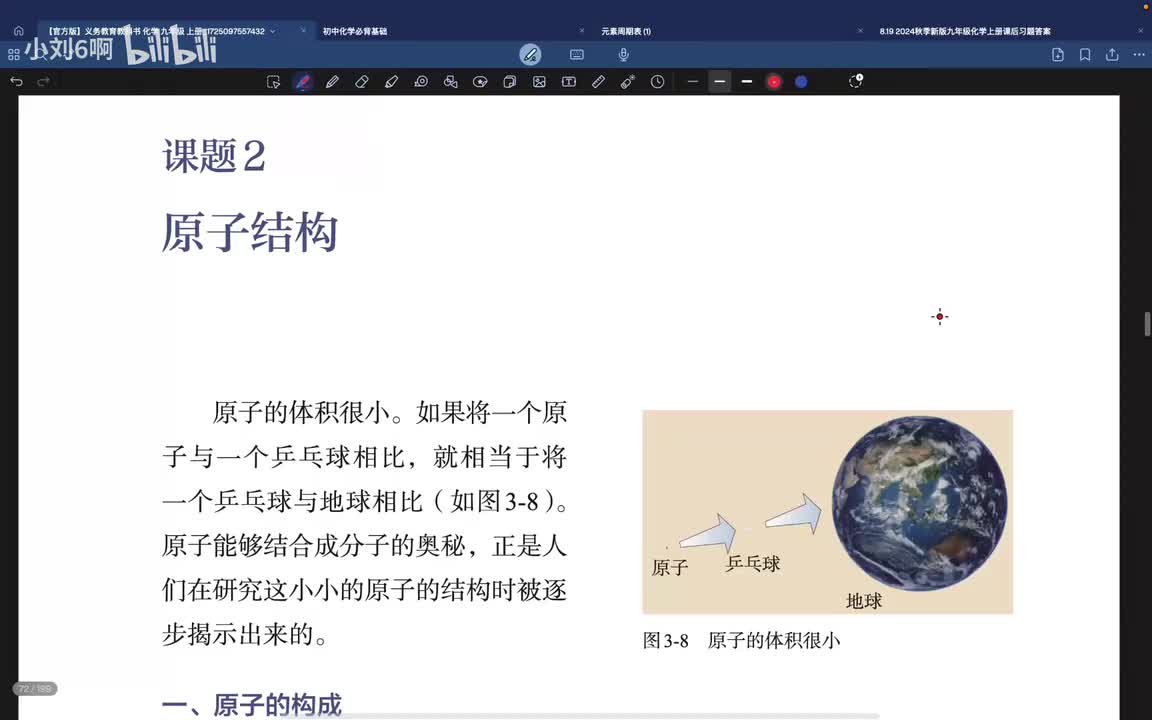Click the vertical scrollbar handle
This screenshot has width=1152, height=720.
coord(1147,323)
